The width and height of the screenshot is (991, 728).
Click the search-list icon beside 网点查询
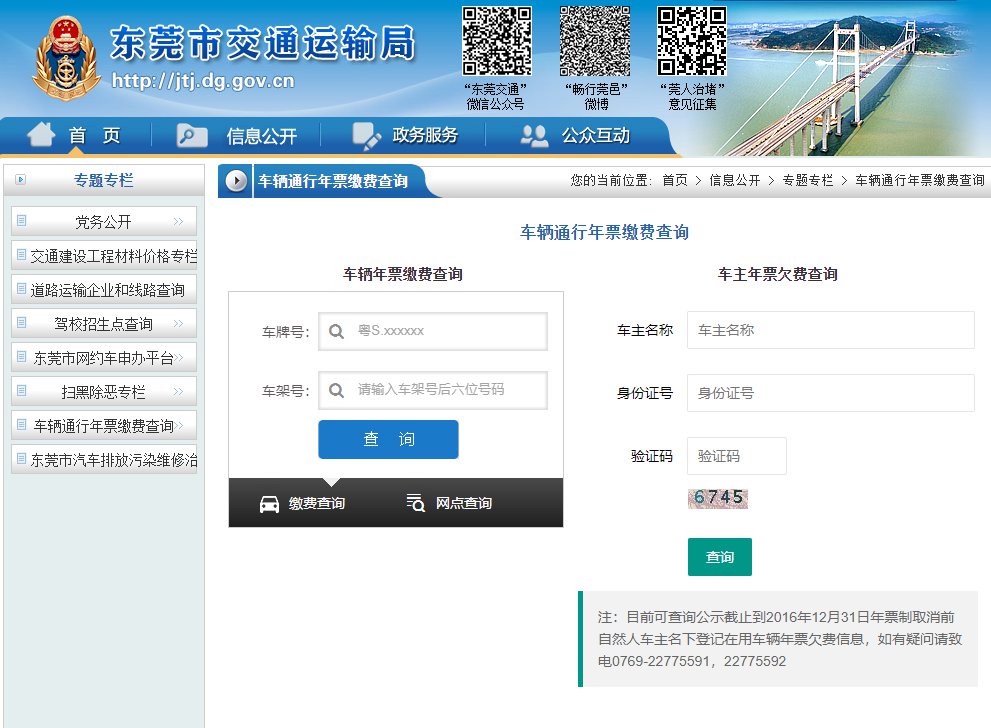click(416, 503)
